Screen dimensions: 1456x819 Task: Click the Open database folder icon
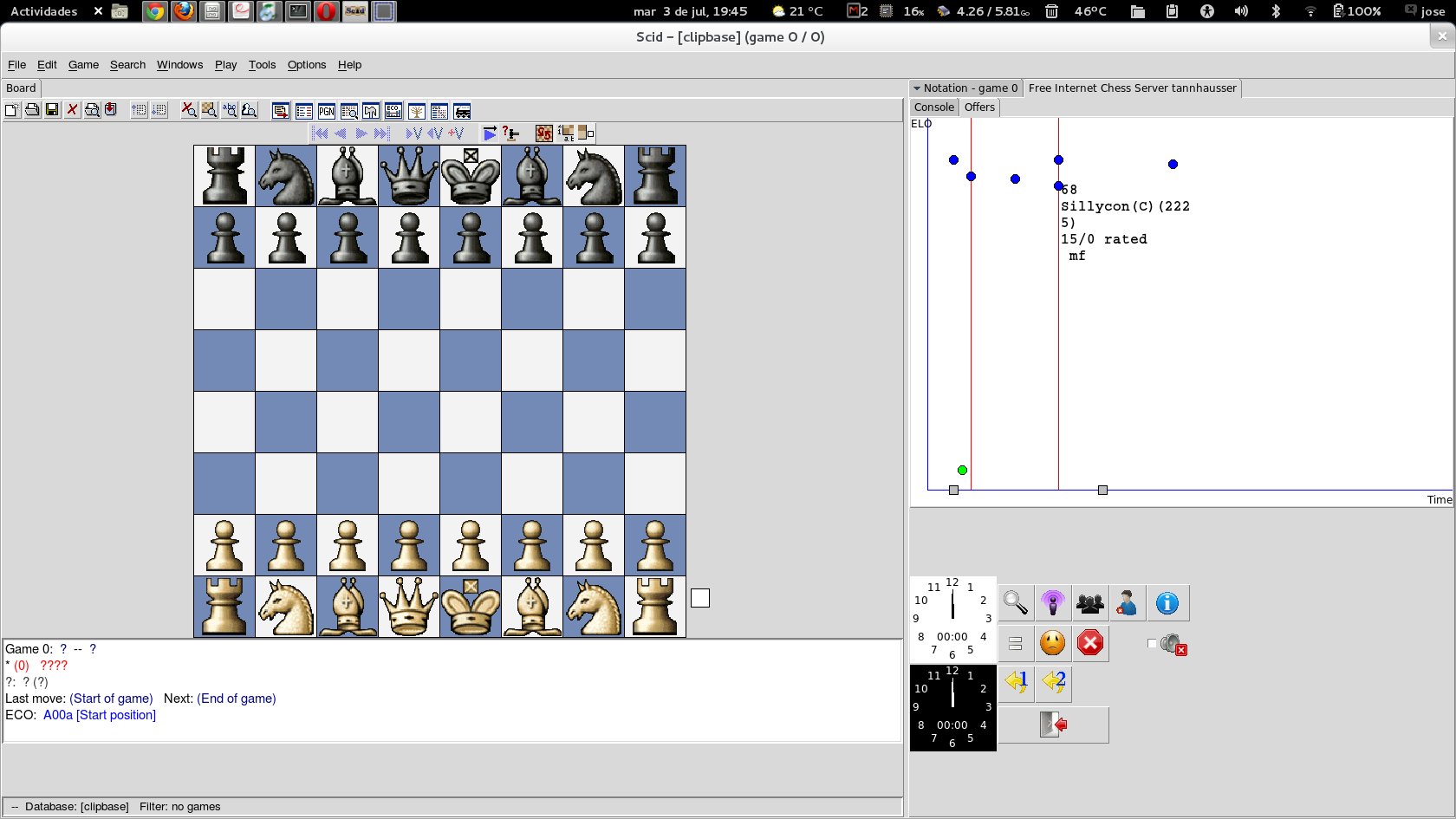pyautogui.click(x=32, y=110)
